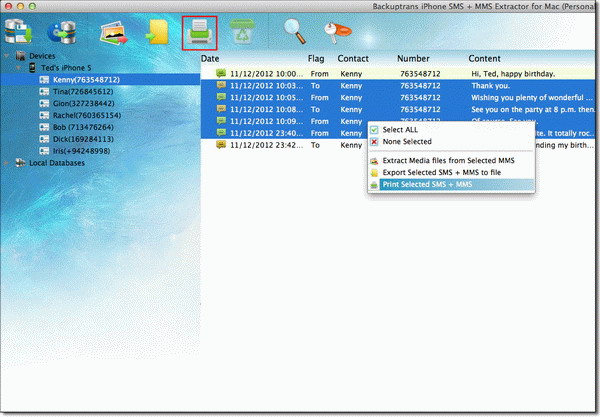Click the green printer toolbar icon
This screenshot has height=417, width=600.
(x=199, y=33)
